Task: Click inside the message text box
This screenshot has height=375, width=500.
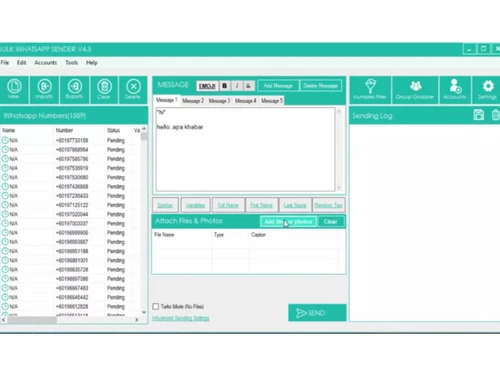Action: pyautogui.click(x=245, y=149)
